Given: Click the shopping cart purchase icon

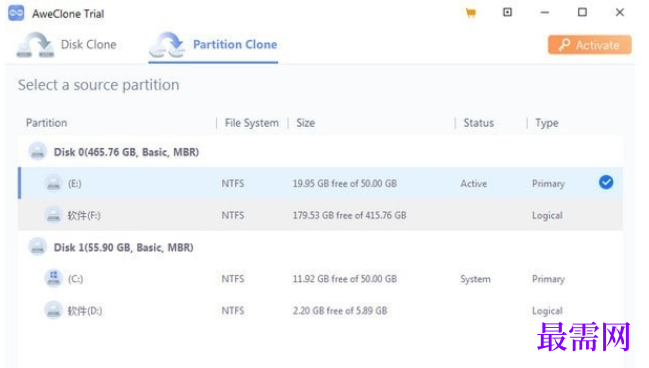Looking at the screenshot, I should tap(471, 13).
